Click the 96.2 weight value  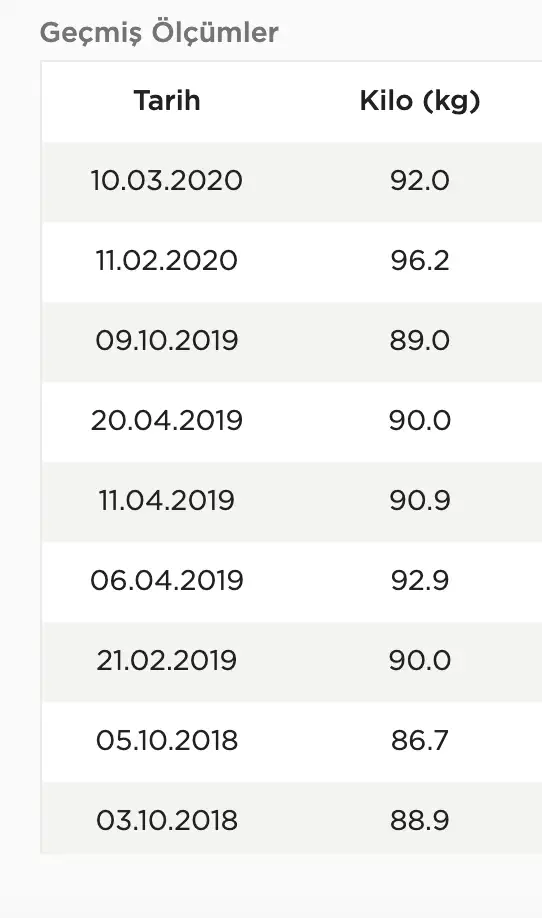point(420,261)
